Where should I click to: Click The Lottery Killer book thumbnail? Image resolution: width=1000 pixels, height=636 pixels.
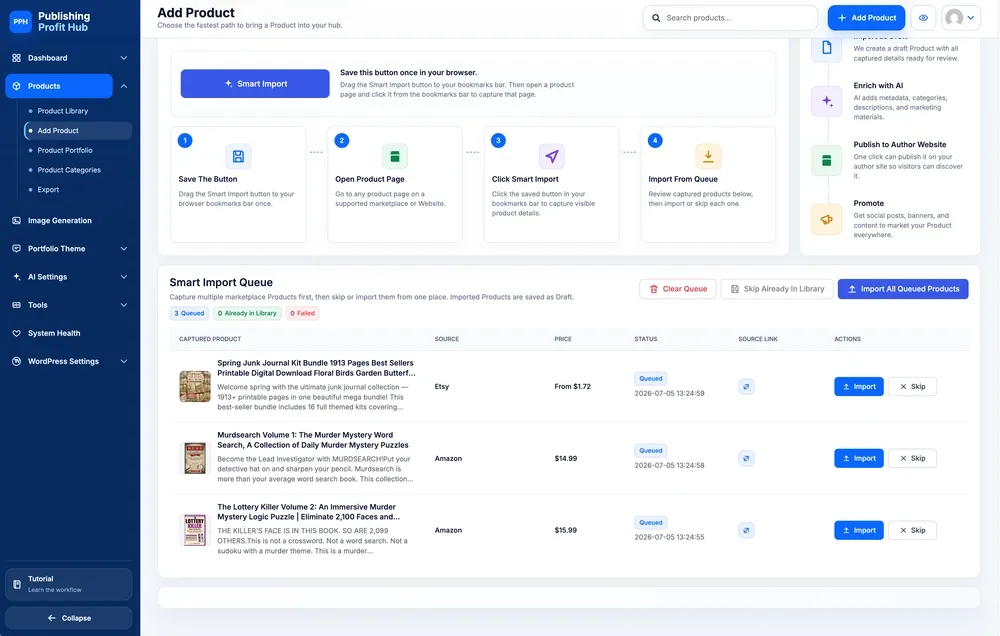(x=195, y=531)
